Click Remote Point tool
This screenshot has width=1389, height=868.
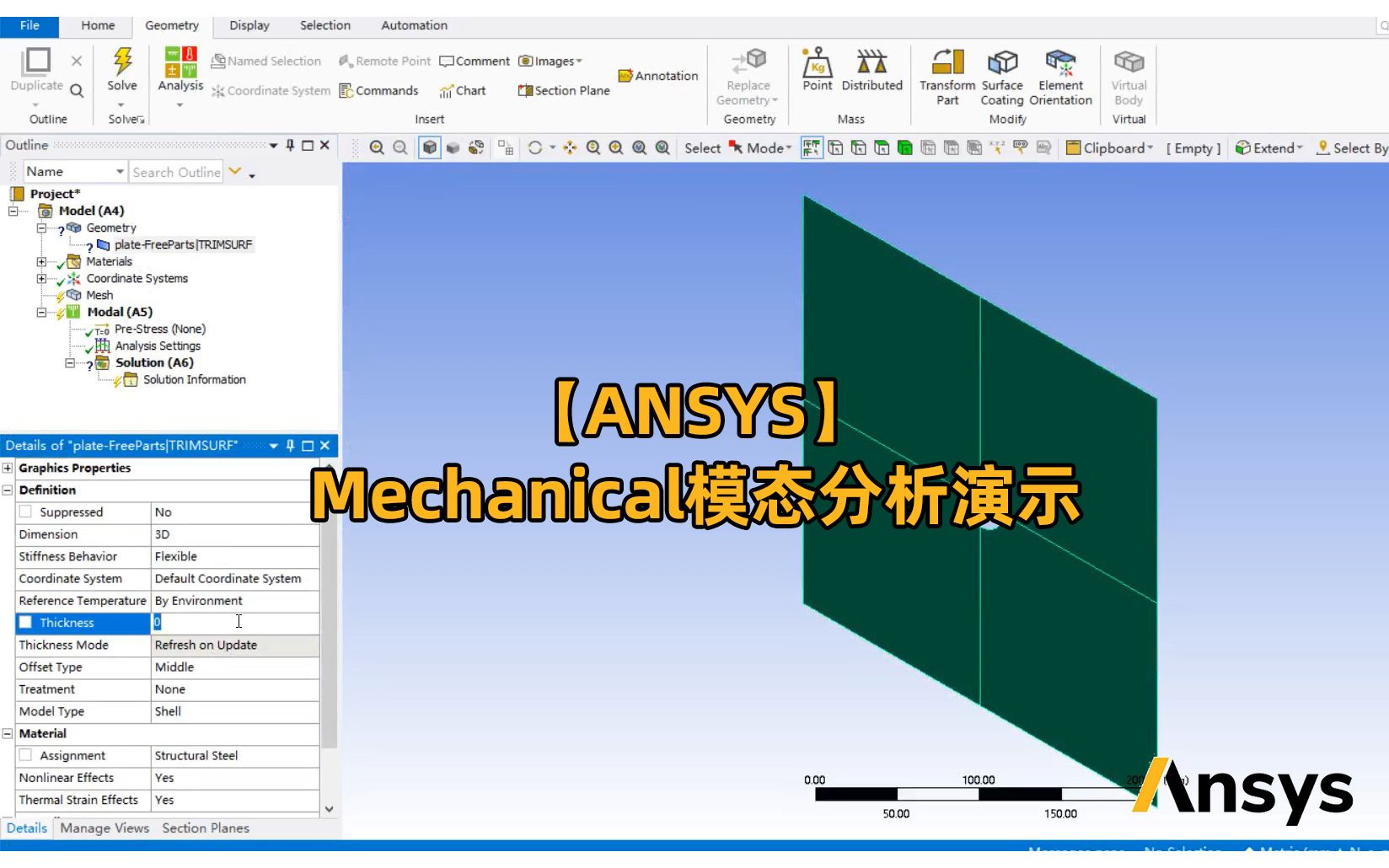coord(384,61)
